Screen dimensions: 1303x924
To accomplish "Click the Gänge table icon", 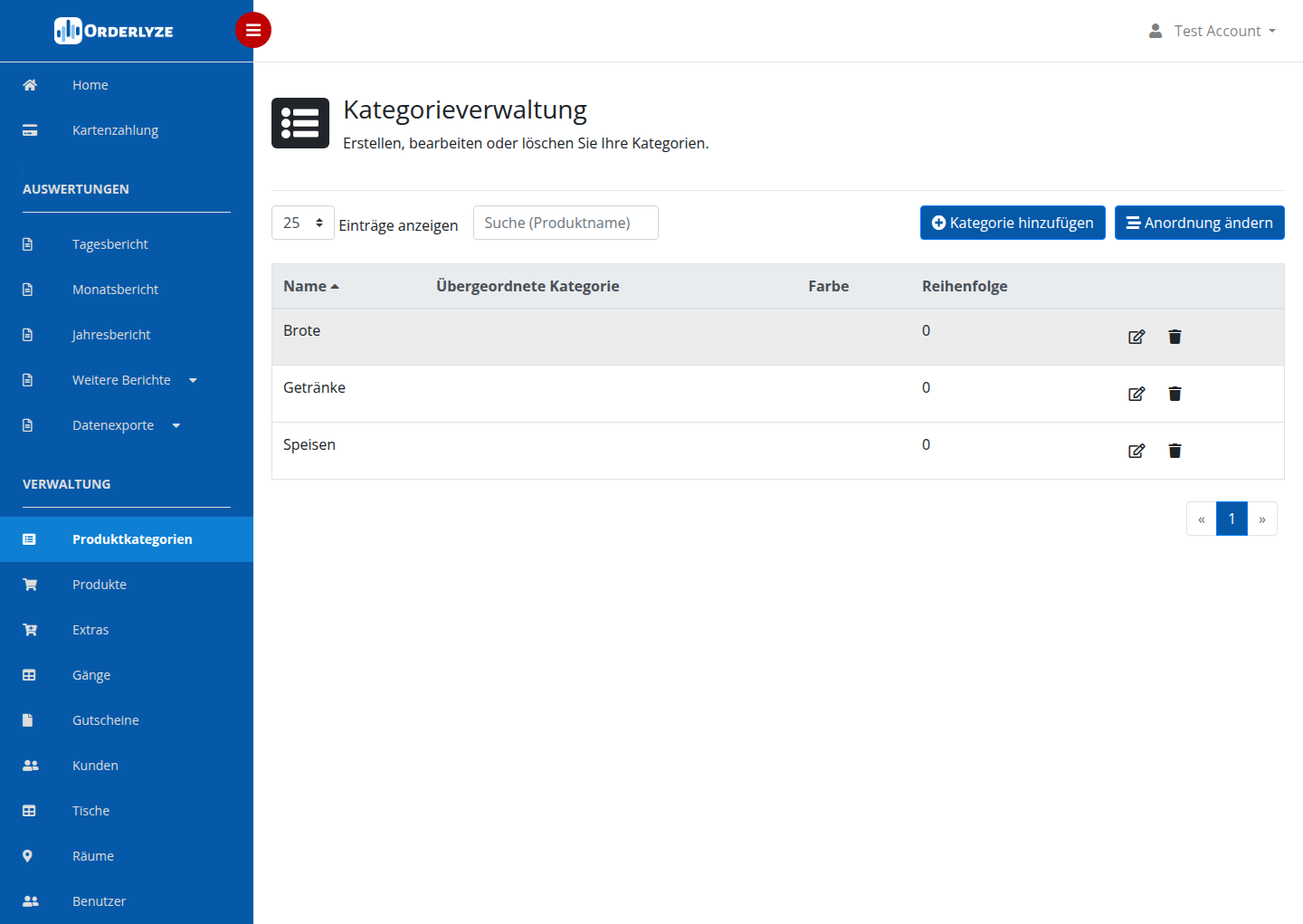I will [29, 675].
